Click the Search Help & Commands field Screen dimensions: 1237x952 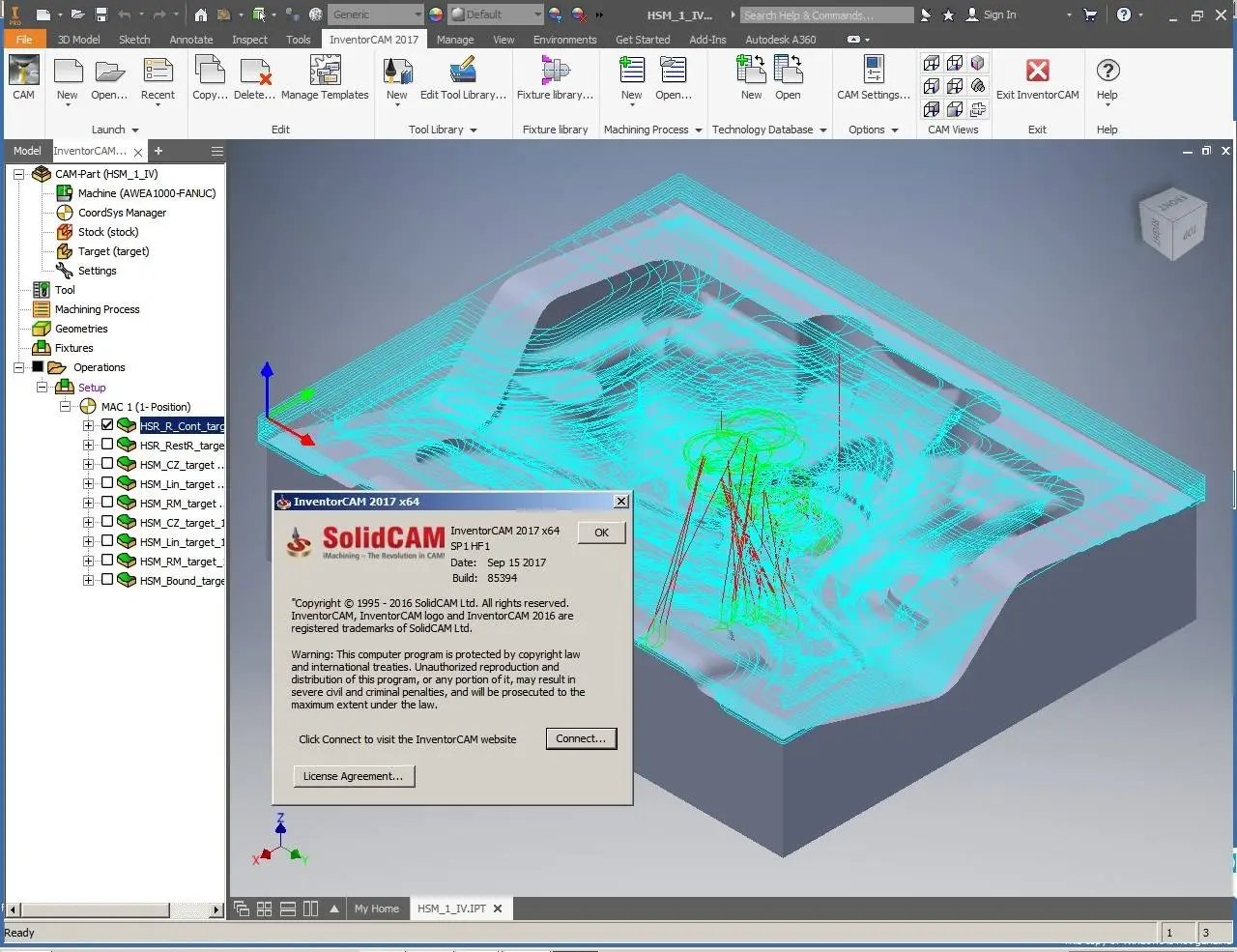827,14
